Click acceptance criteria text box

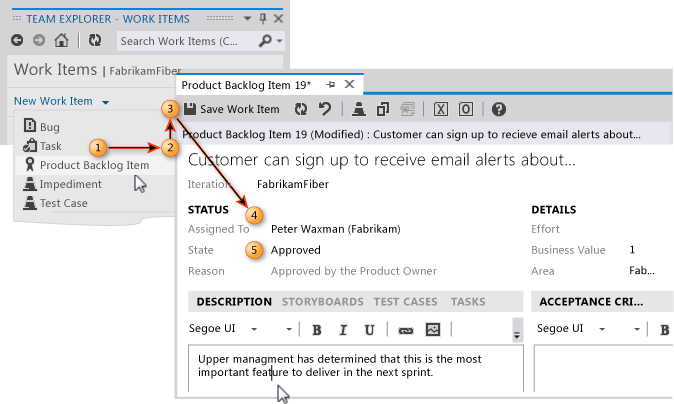tap(604, 368)
